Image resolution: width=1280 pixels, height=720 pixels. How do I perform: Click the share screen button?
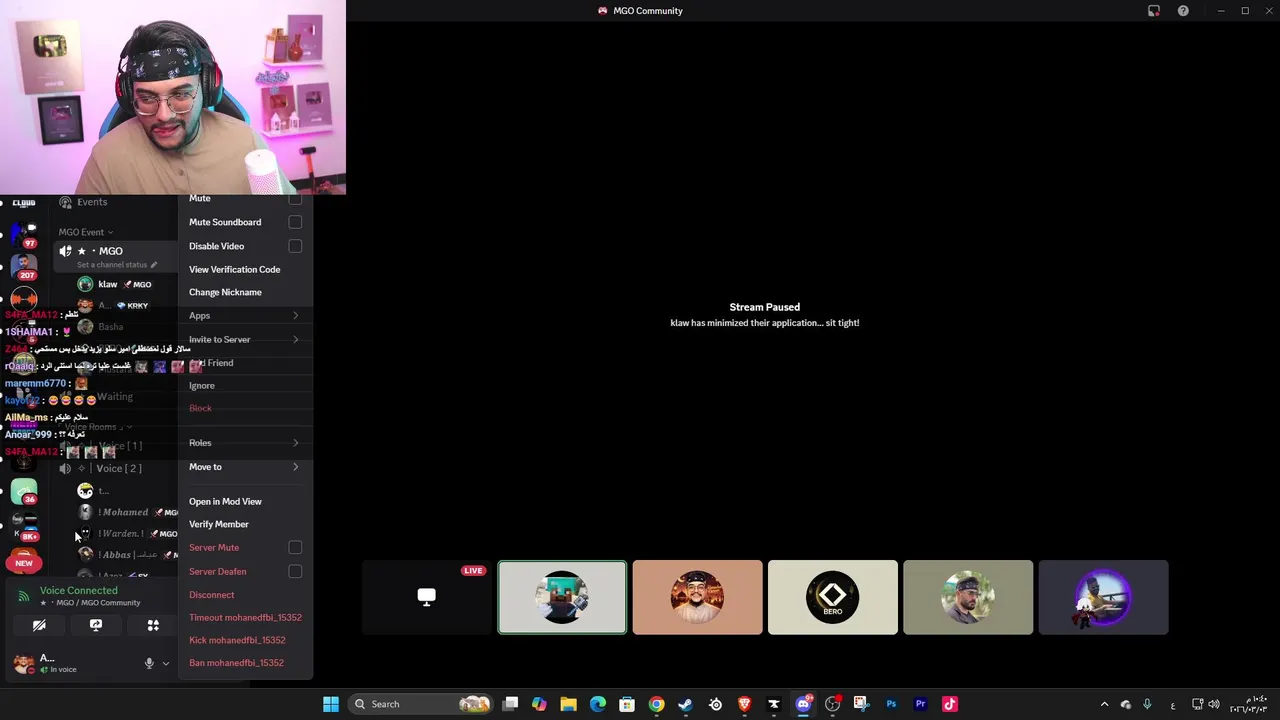pyautogui.click(x=96, y=625)
